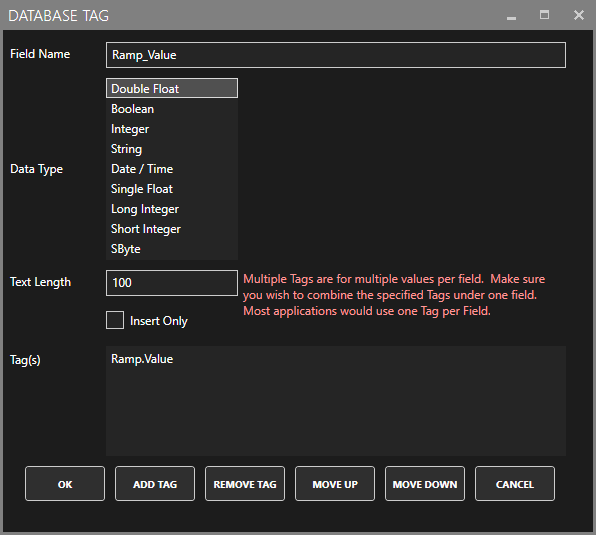Pick Short Integer data type
The height and width of the screenshot is (535, 596).
coord(172,229)
